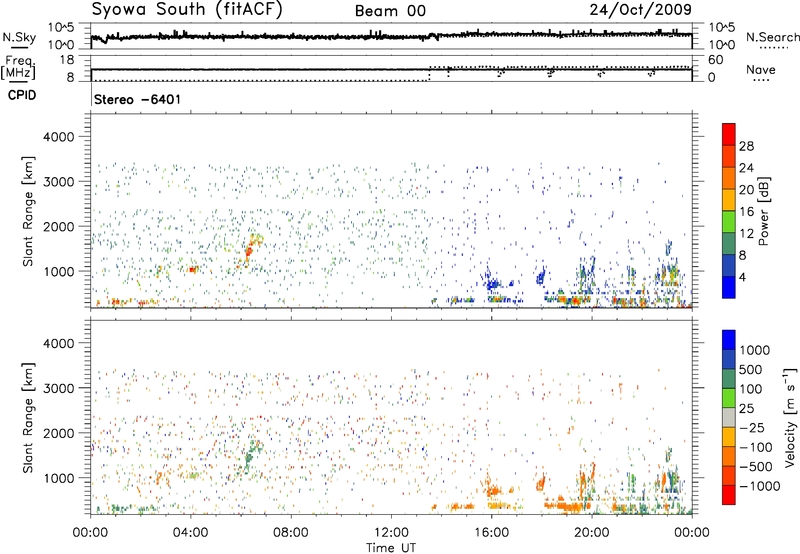
Task: Click the '08:00' time tick label
Action: pos(291,533)
